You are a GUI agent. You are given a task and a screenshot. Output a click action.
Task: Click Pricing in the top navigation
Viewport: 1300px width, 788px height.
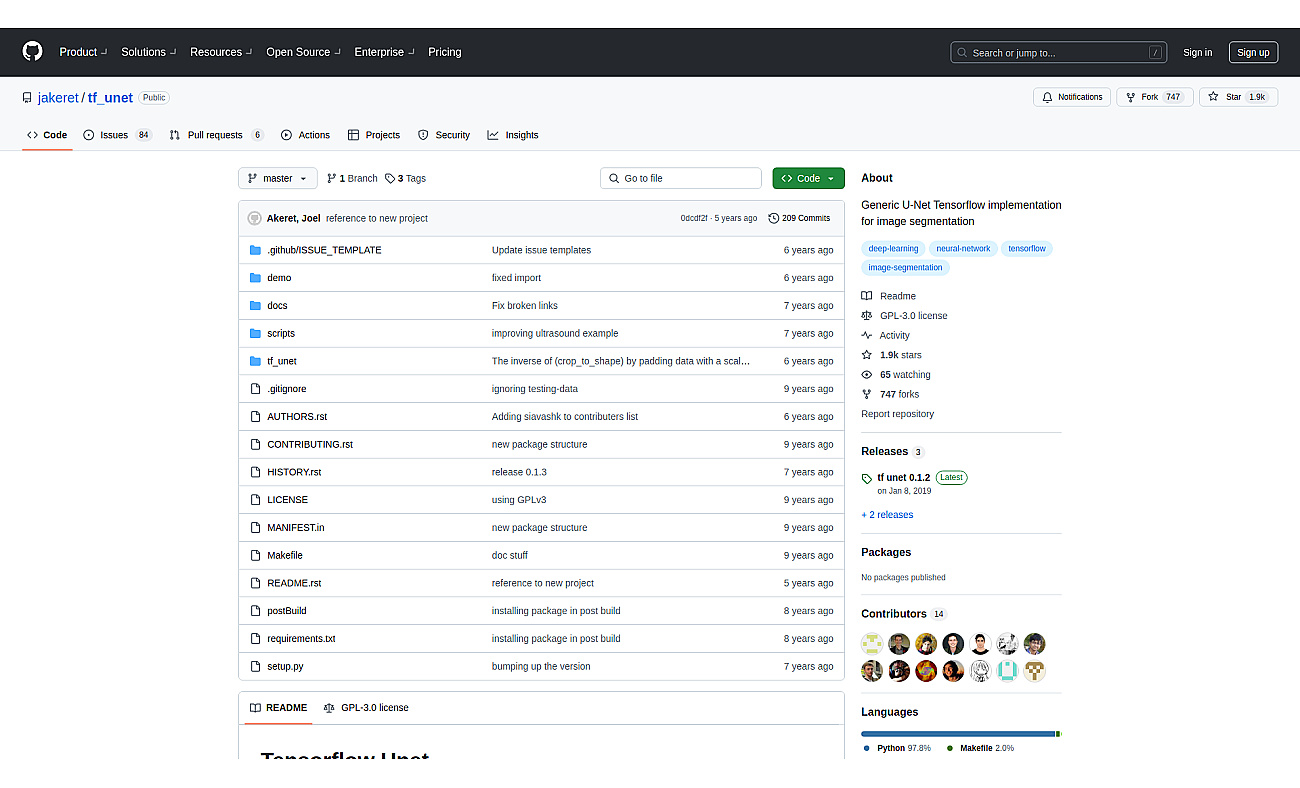click(445, 52)
